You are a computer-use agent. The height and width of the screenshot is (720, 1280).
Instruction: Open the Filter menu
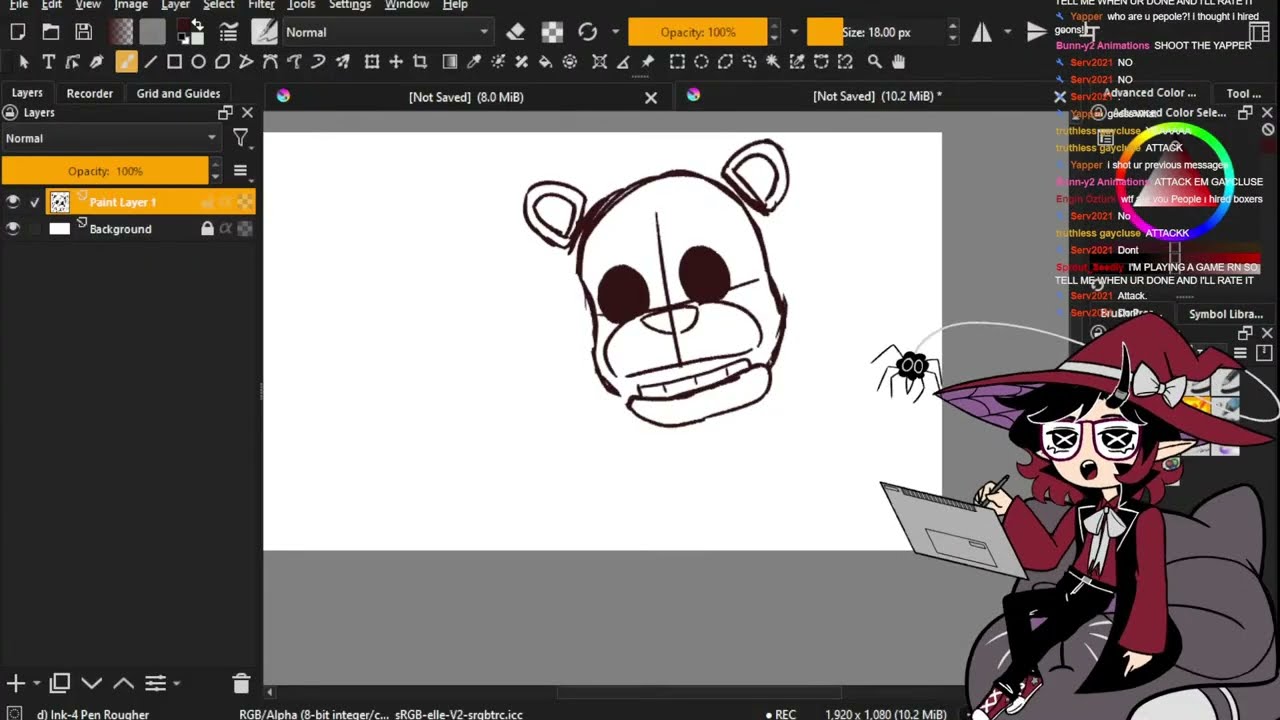(261, 5)
